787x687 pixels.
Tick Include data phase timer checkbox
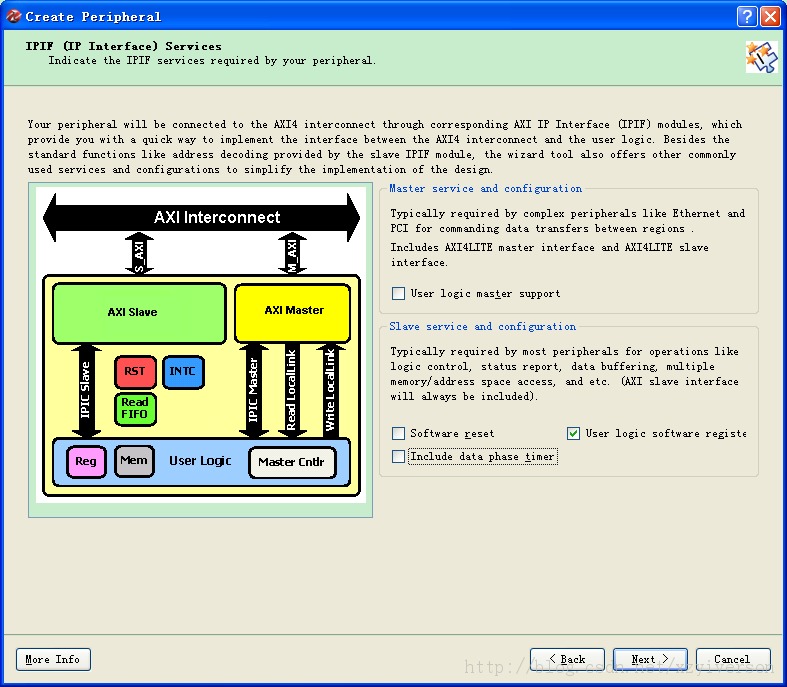tap(398, 456)
